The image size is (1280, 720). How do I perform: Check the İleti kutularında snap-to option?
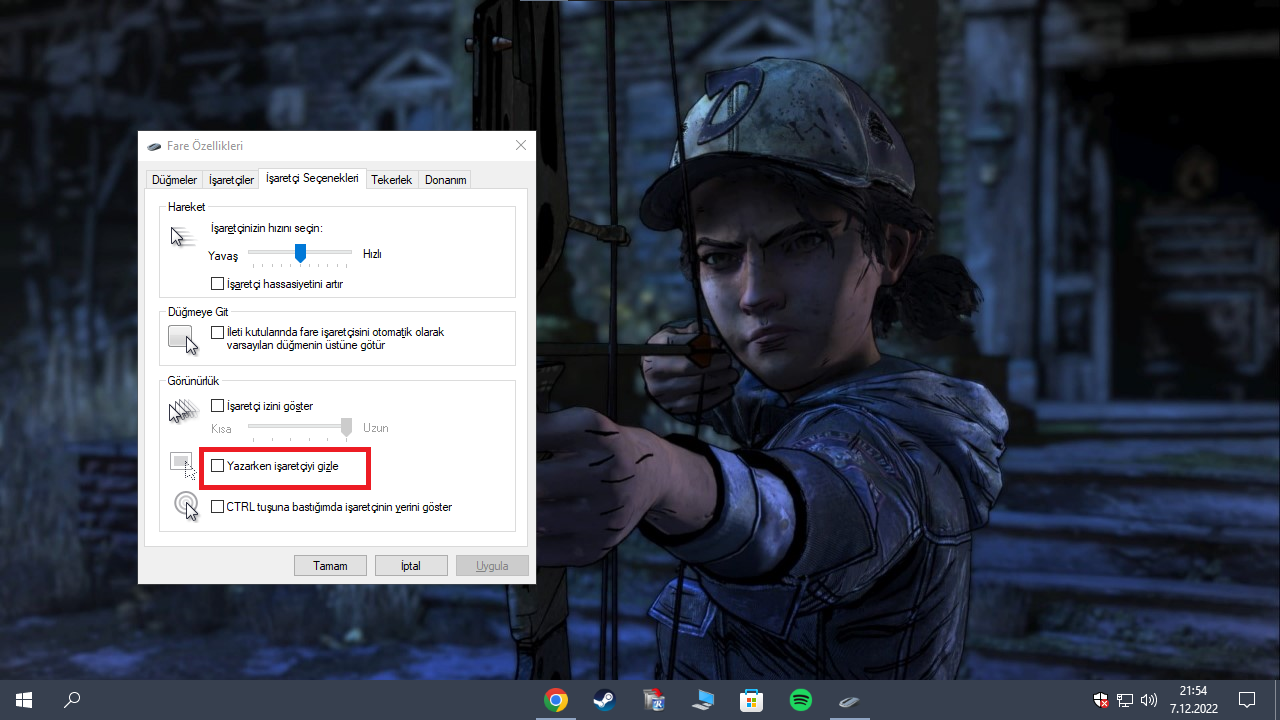coord(218,332)
